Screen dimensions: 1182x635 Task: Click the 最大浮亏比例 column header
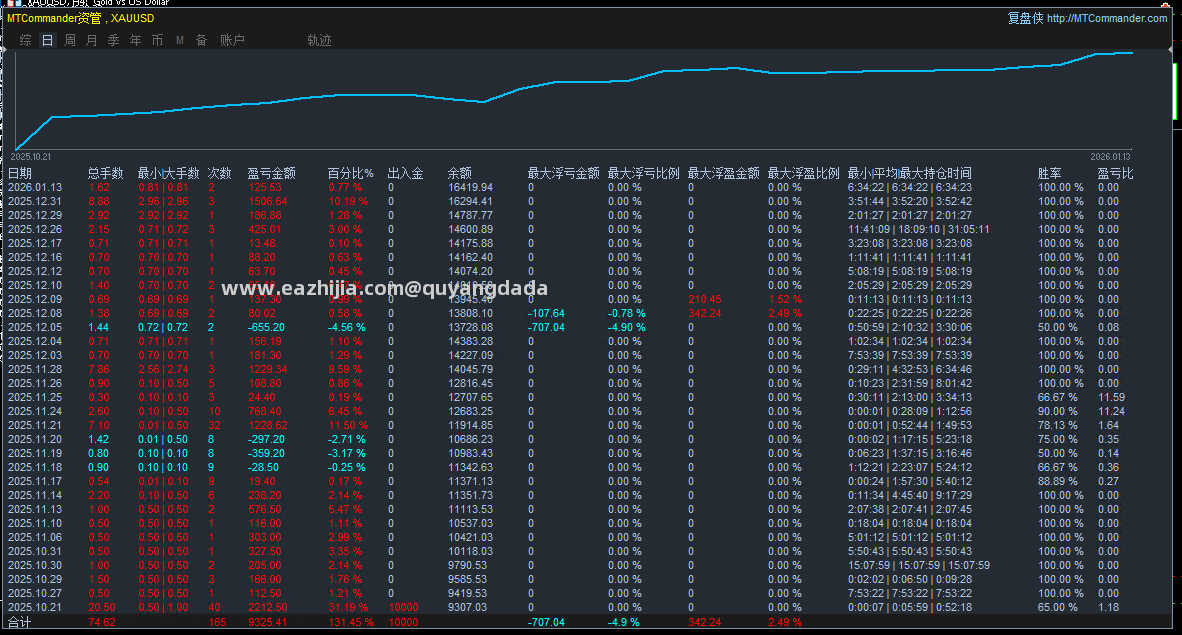click(643, 173)
